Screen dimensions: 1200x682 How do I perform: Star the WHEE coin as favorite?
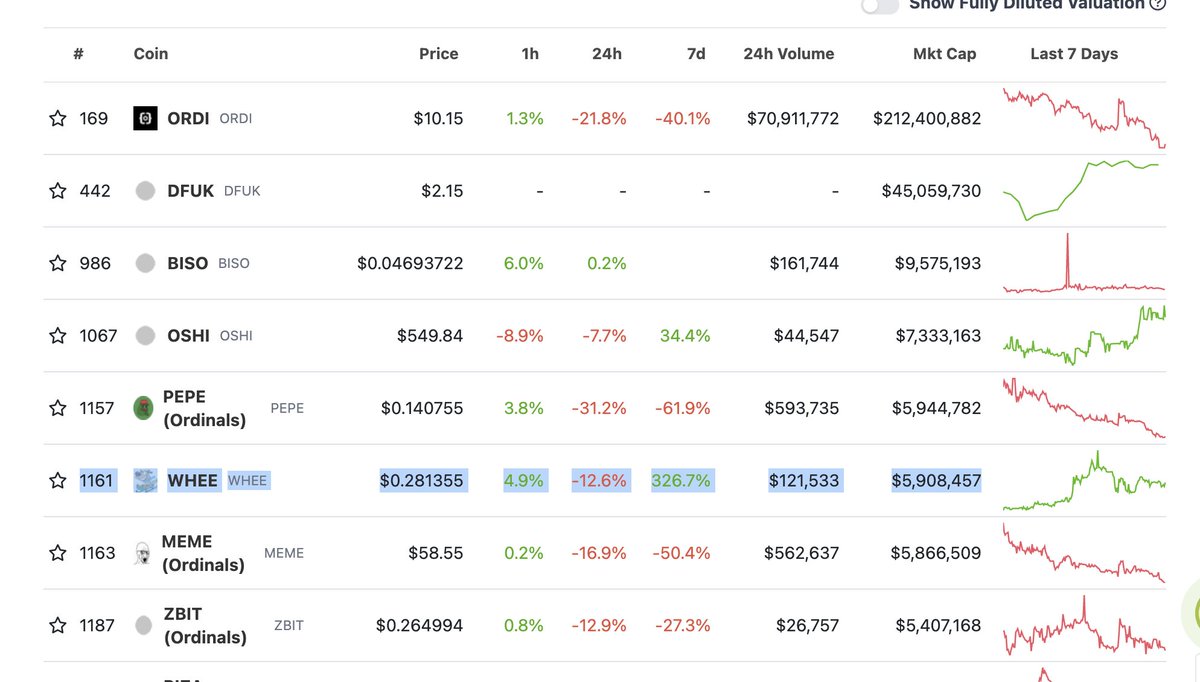click(x=58, y=480)
